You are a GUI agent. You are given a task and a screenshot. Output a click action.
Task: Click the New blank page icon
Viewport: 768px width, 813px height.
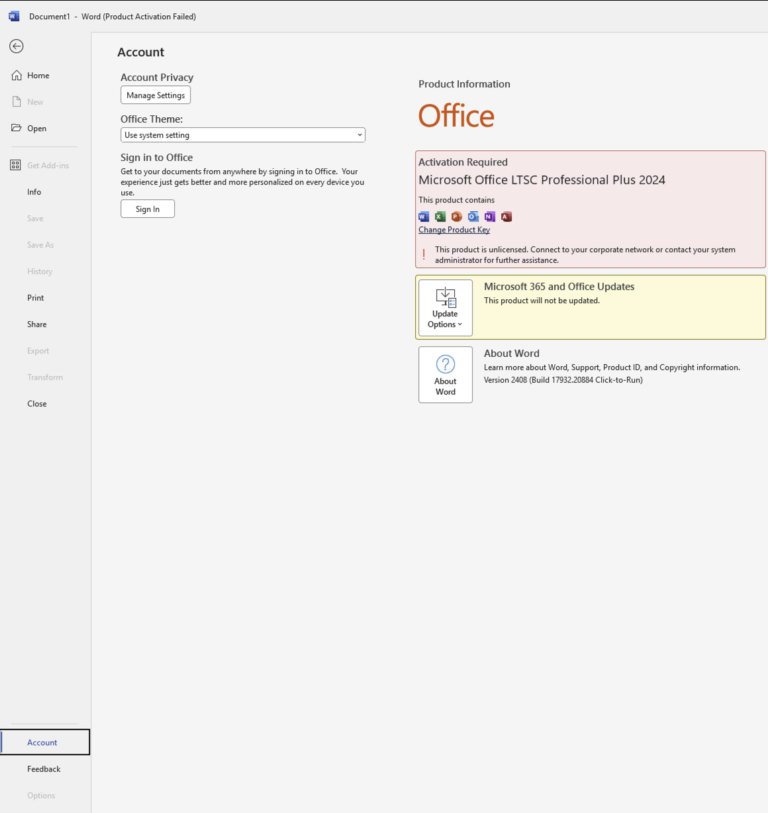17,102
